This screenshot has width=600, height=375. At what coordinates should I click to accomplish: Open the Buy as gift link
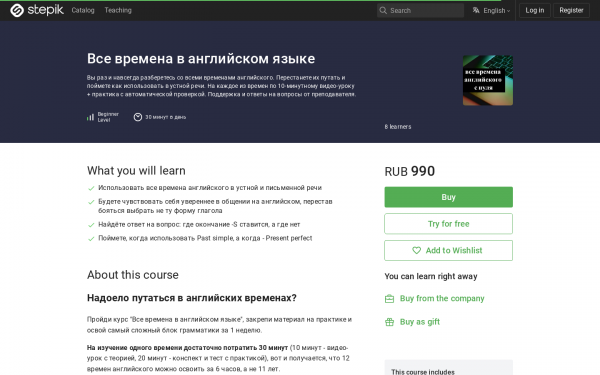tap(420, 322)
